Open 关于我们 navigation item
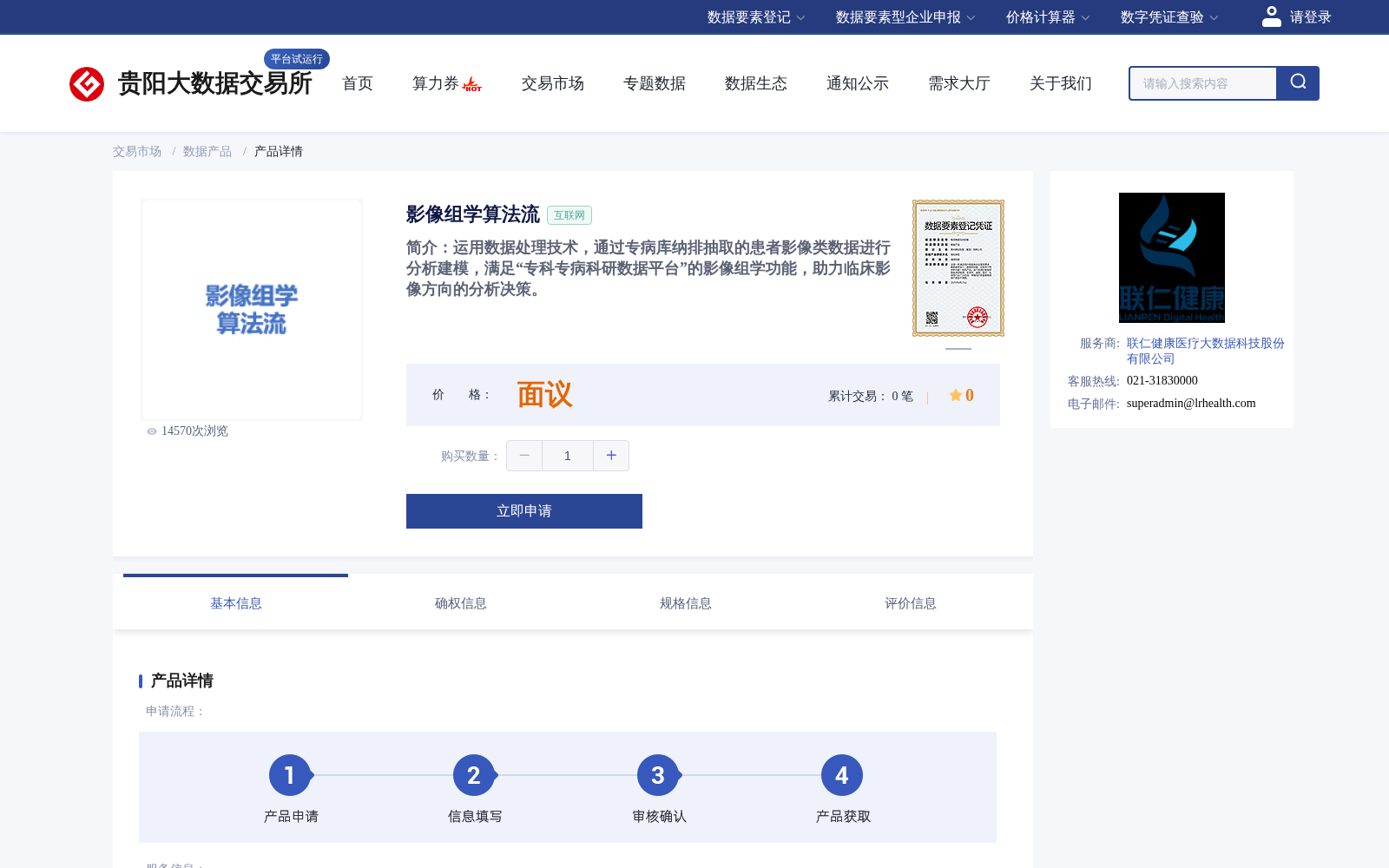The image size is (1389, 868). (1061, 83)
